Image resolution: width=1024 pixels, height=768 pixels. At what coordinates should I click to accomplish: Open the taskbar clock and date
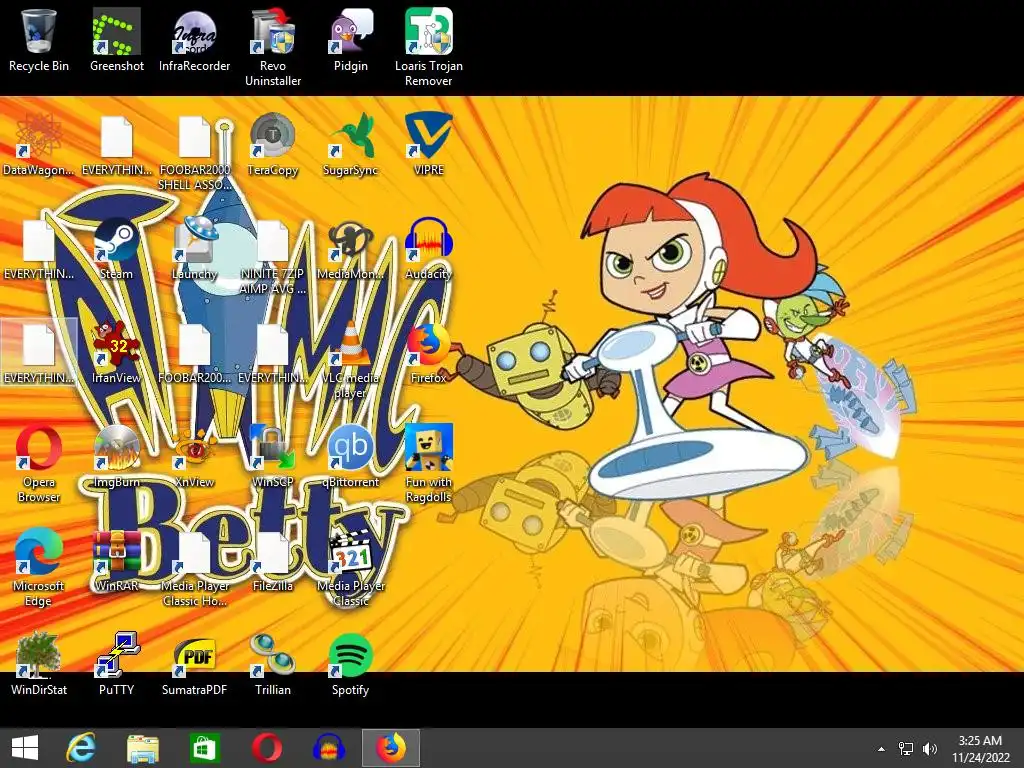pyautogui.click(x=980, y=749)
